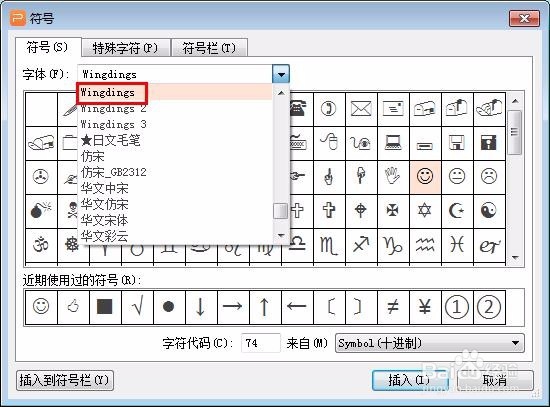Viewport: 550px width, 407px height.
Task: Select the Sagittarius arrow symbol
Action: tap(361, 245)
